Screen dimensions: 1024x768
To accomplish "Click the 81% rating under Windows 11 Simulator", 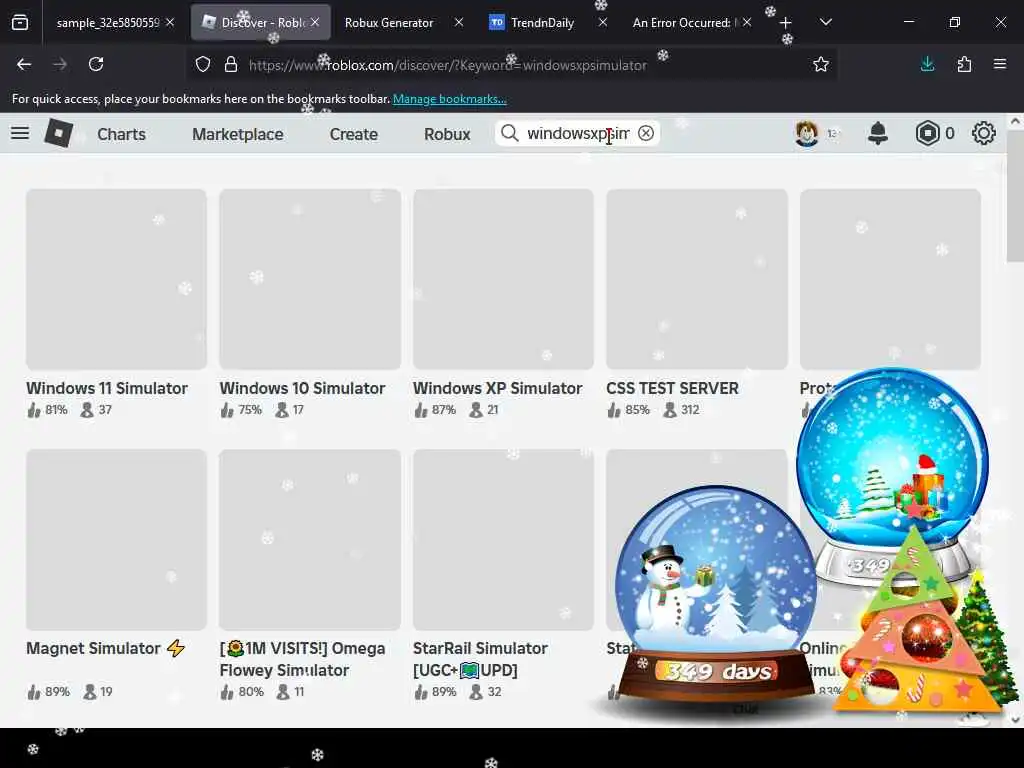I will (48, 409).
